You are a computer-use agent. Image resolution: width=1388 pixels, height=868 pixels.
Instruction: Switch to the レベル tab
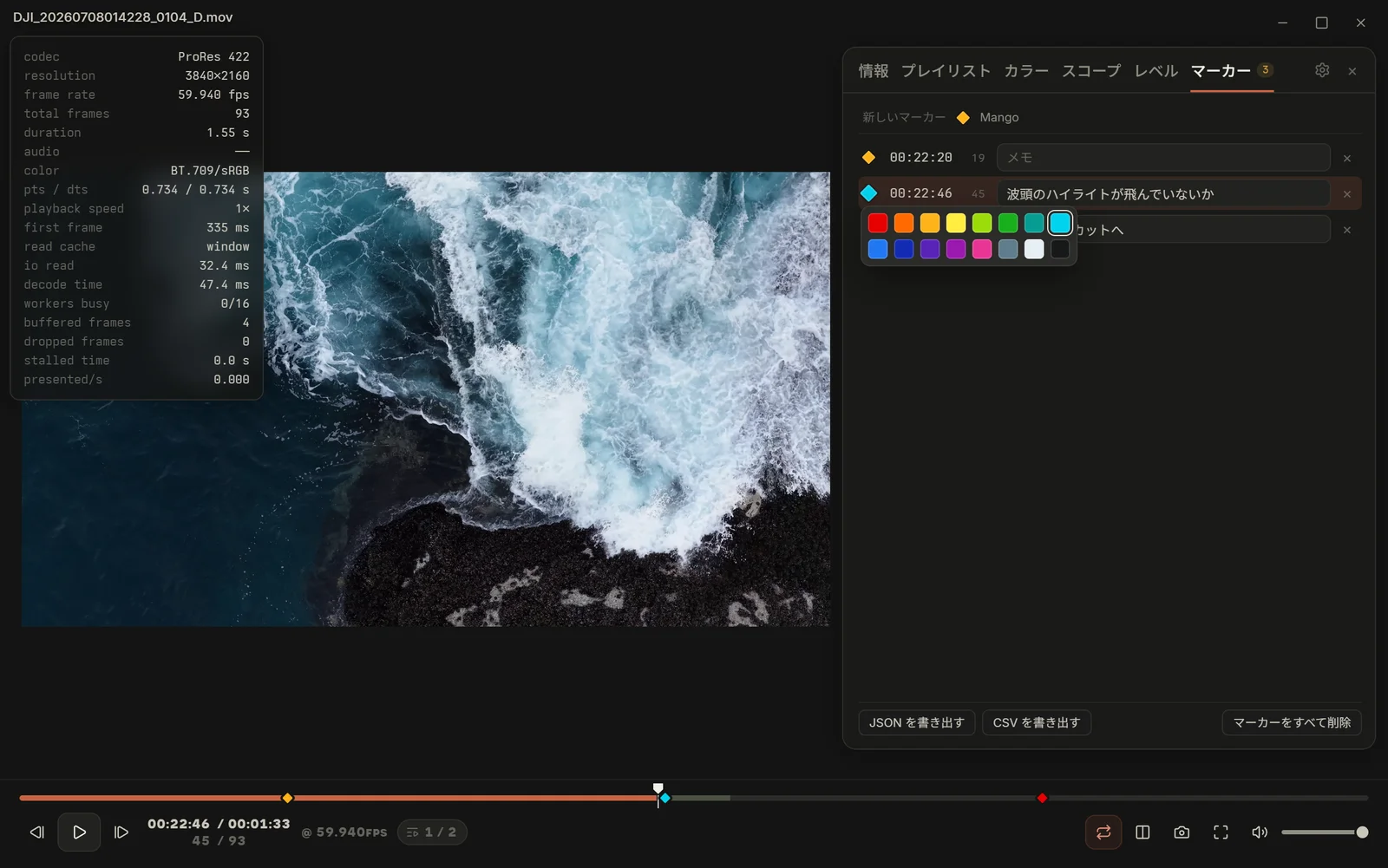click(x=1156, y=71)
